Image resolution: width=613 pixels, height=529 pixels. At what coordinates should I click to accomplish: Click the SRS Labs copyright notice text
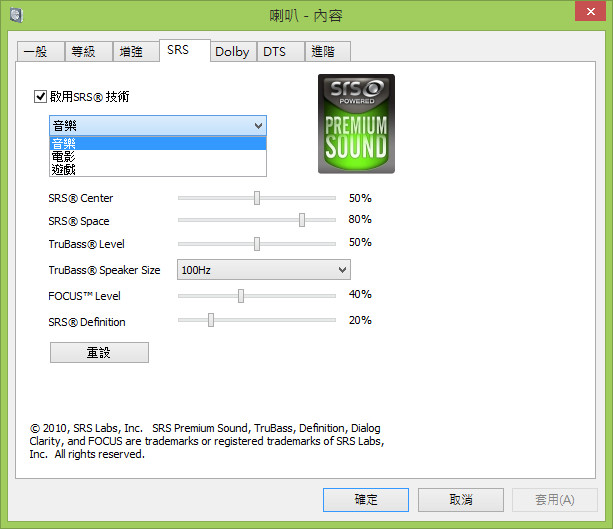point(207,441)
